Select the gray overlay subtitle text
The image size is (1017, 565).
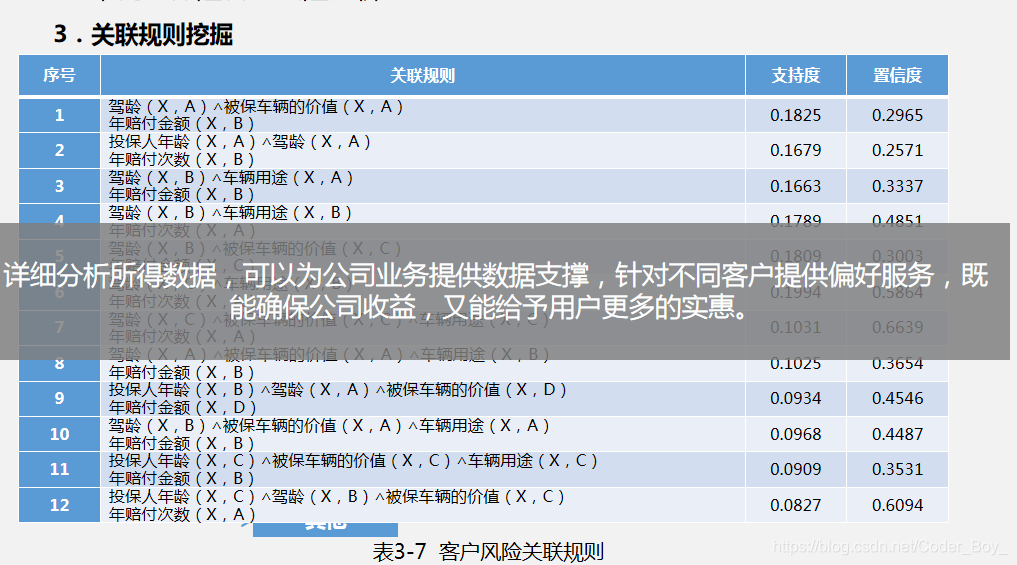496,291
